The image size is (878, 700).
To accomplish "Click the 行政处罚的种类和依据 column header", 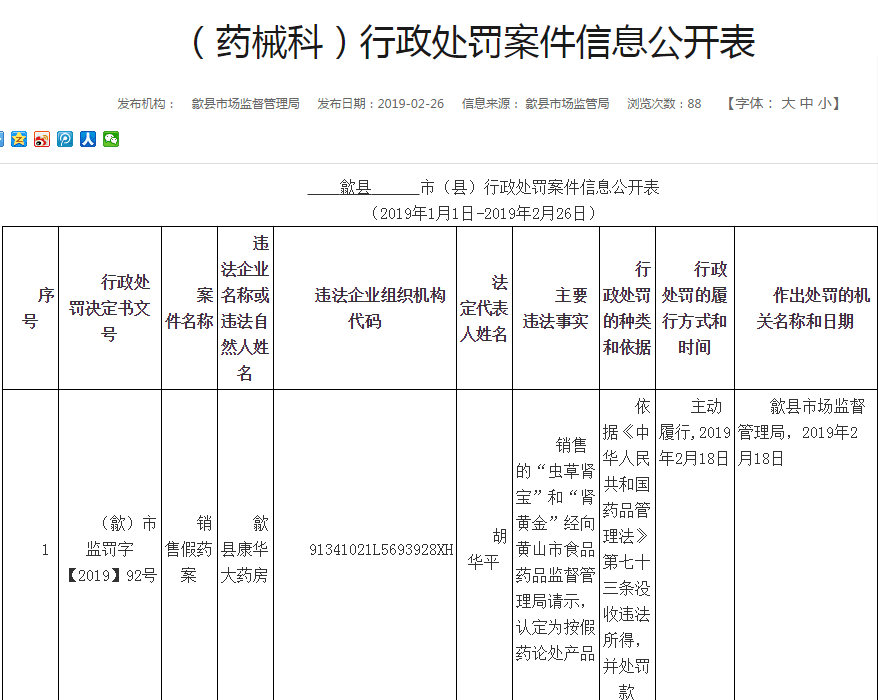I will 627,308.
